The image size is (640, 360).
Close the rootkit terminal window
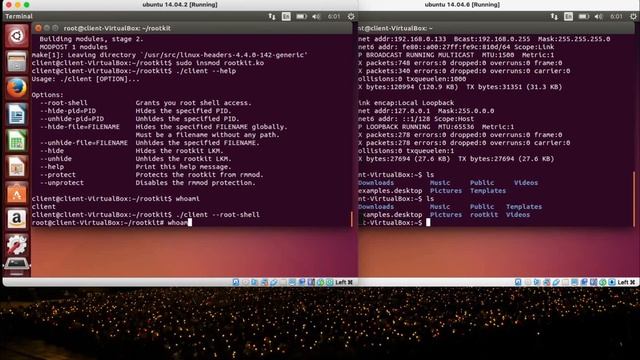pyautogui.click(x=38, y=28)
